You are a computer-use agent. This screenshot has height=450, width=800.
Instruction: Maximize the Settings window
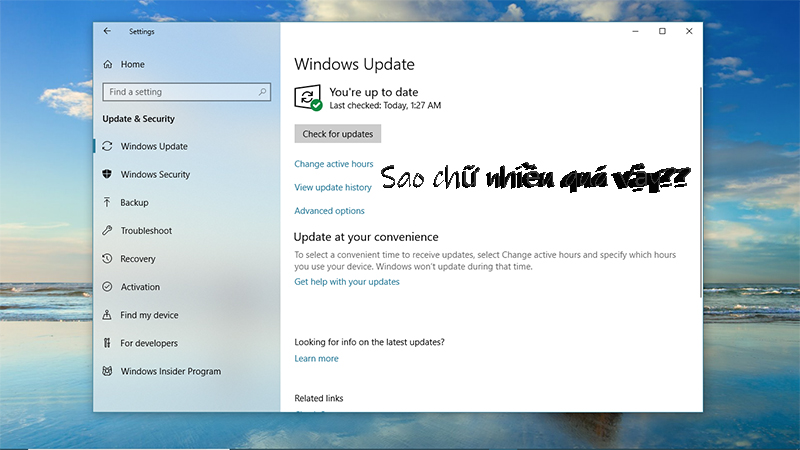point(662,31)
